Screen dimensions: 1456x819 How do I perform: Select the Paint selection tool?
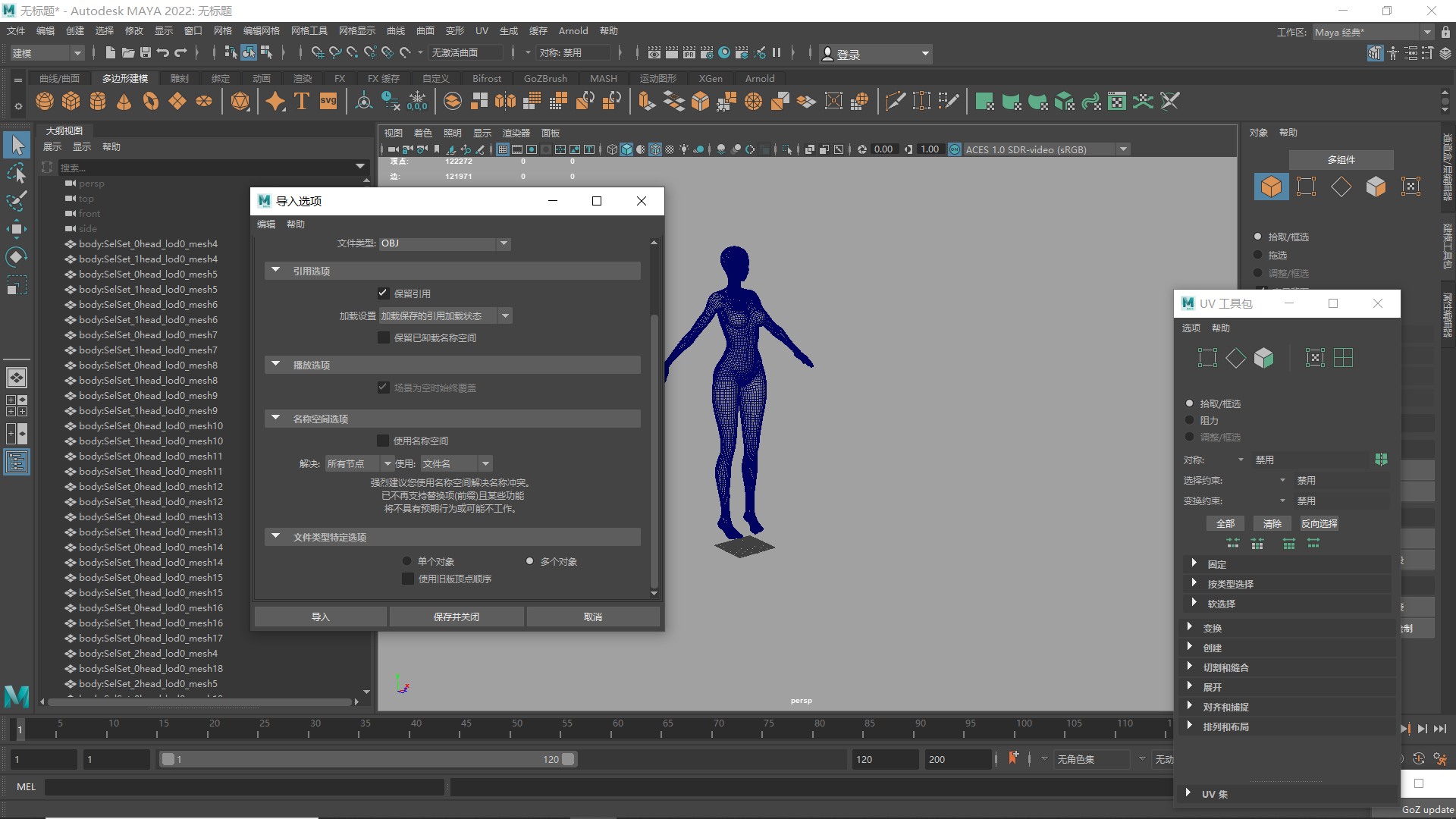tap(17, 201)
